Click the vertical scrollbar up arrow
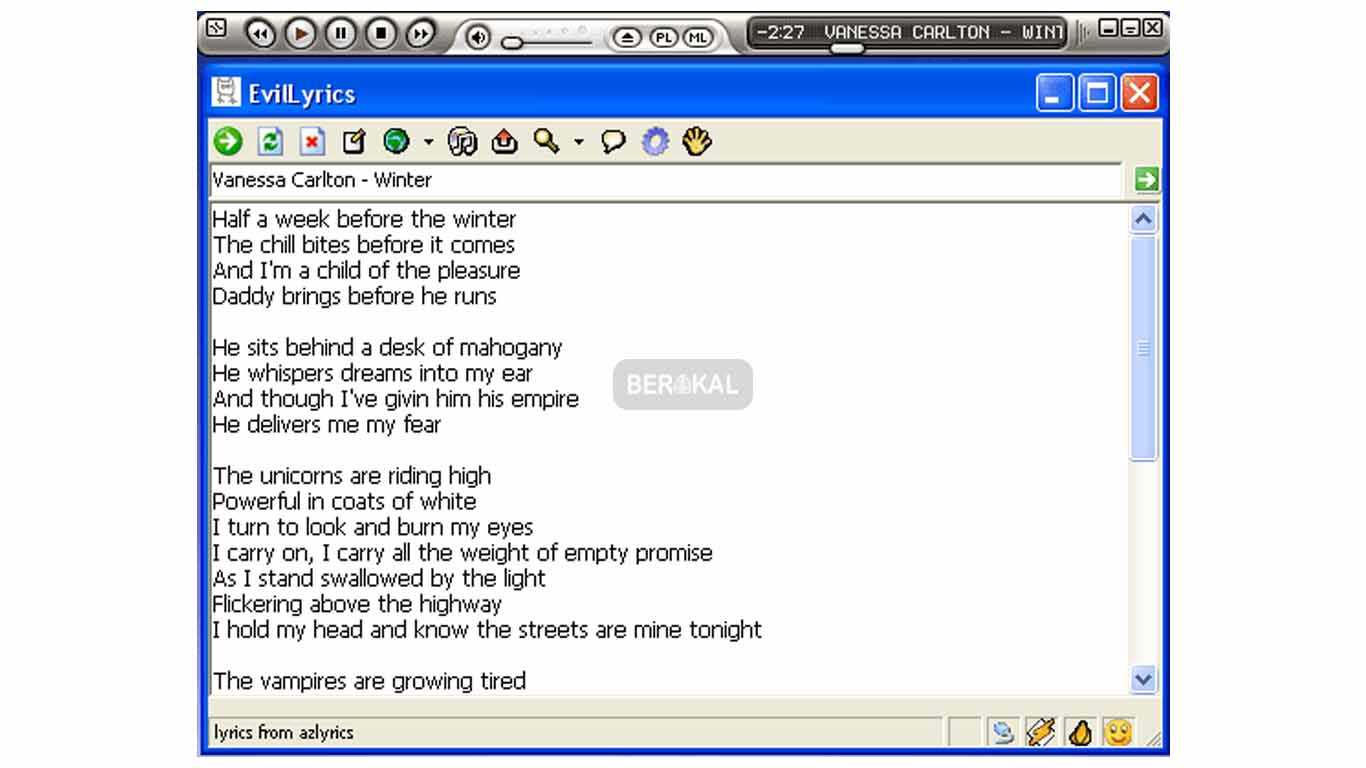 1143,220
